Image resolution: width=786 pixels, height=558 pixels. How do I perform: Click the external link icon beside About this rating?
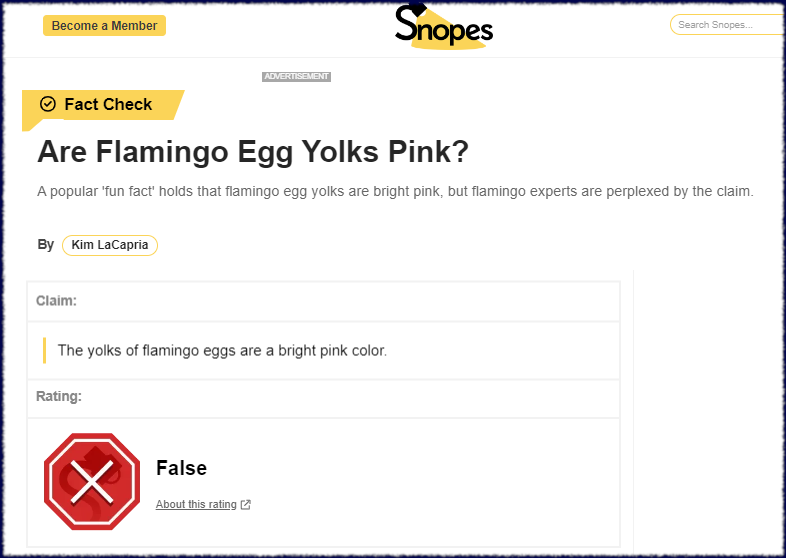pyautogui.click(x=246, y=505)
